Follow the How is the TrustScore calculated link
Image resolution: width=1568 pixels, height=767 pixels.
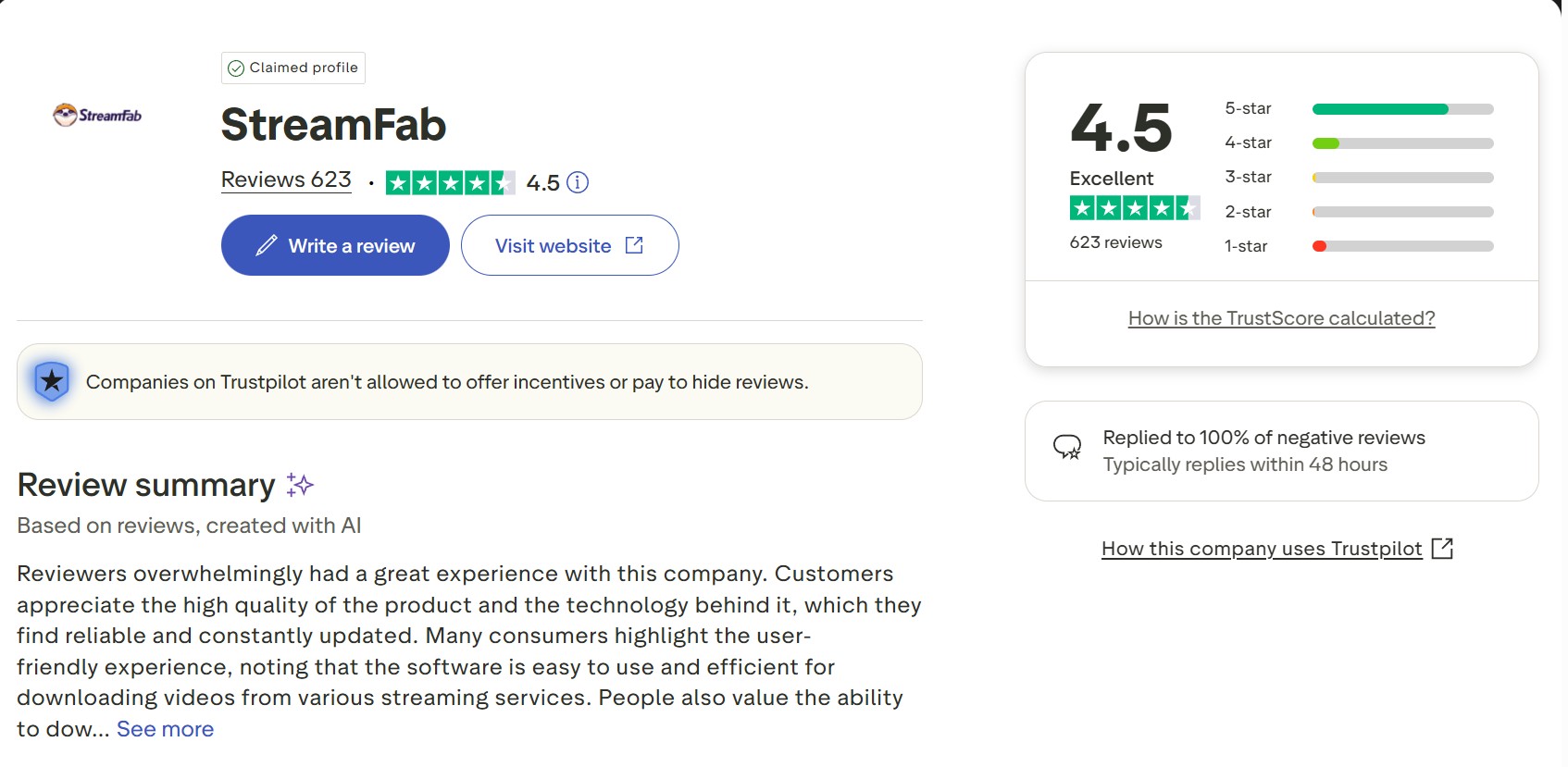click(1281, 317)
